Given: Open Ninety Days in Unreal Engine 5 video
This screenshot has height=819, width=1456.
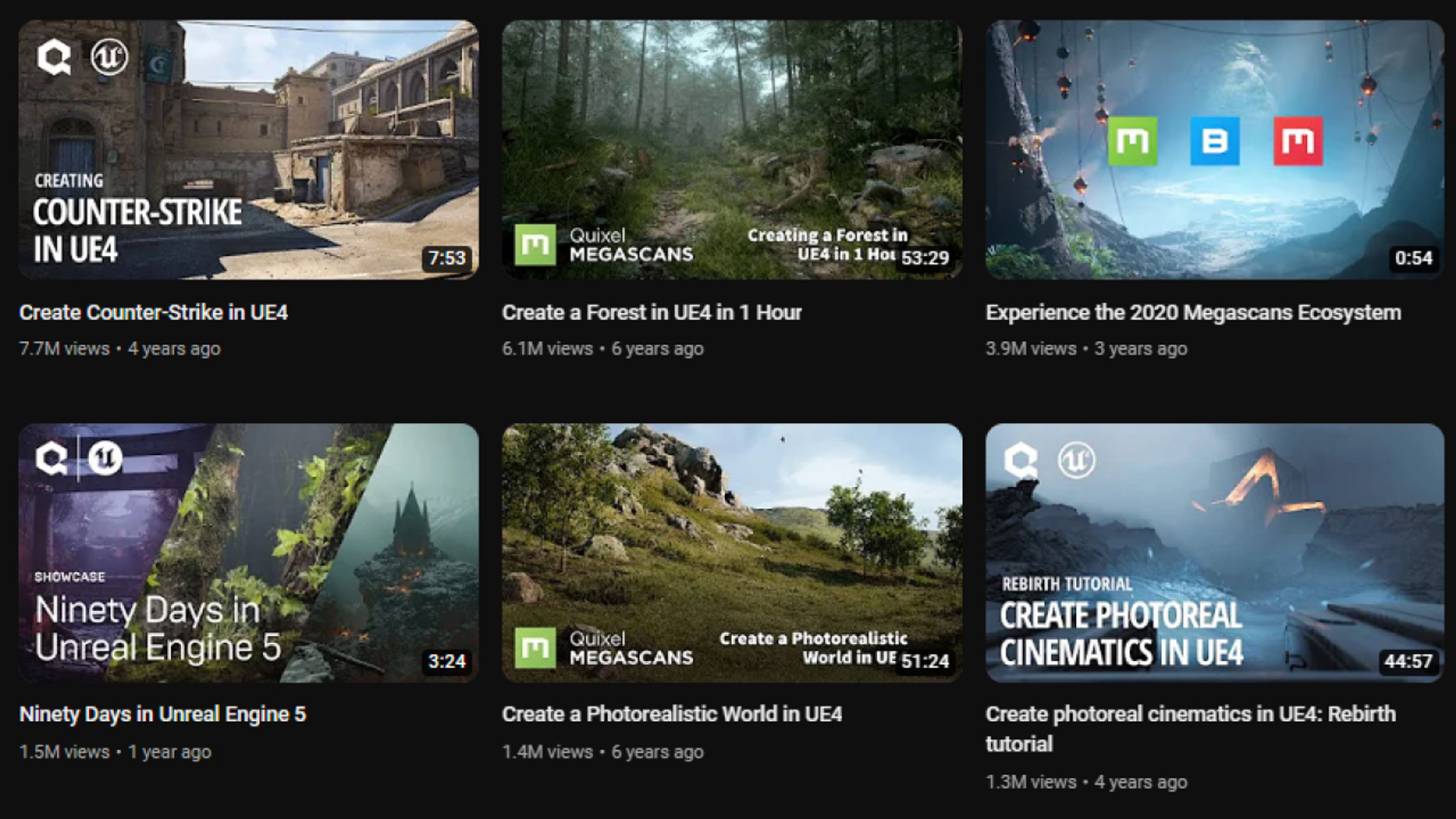Looking at the screenshot, I should point(162,714).
